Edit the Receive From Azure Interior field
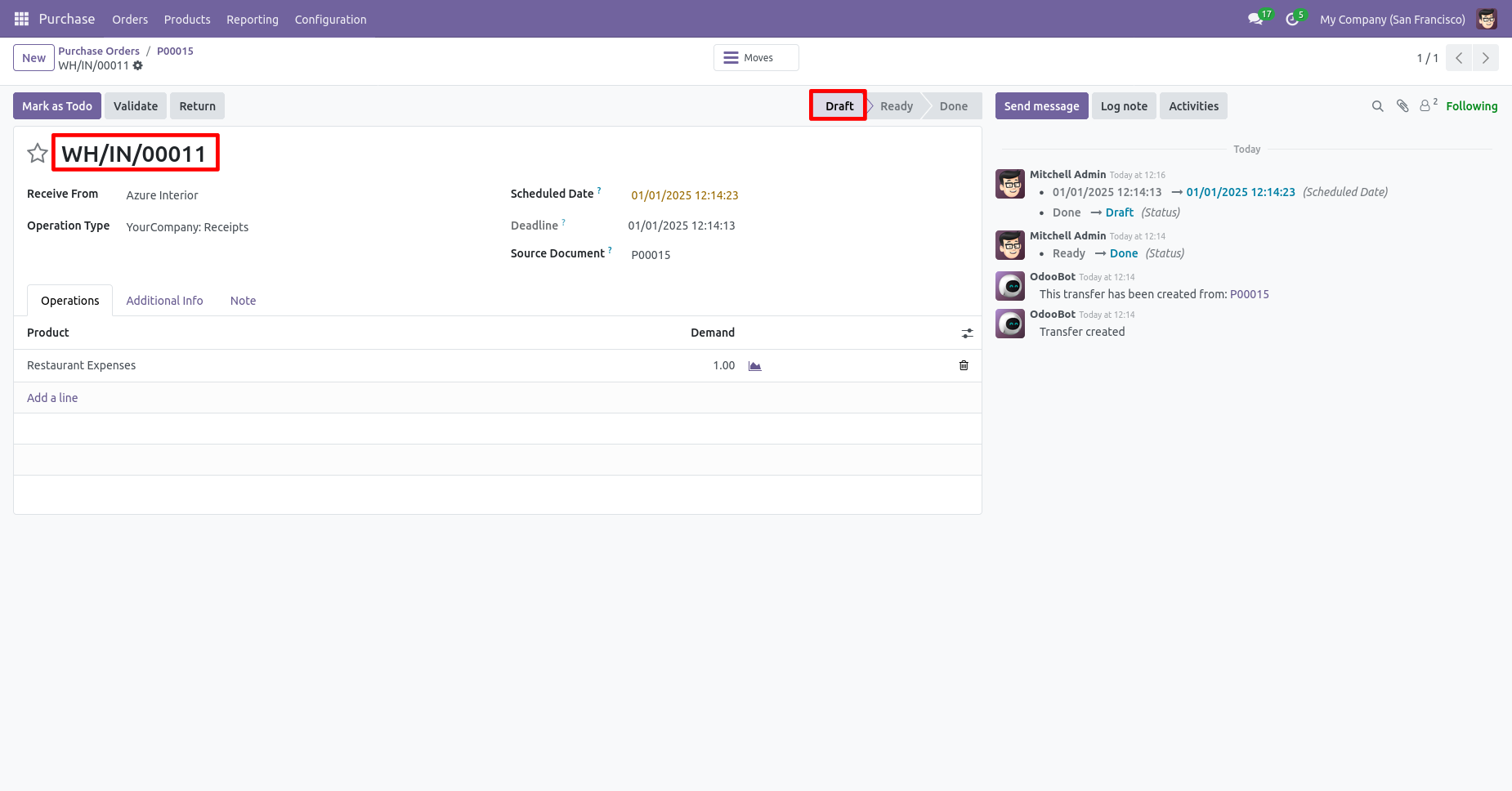This screenshot has width=1512, height=791. tap(162, 195)
